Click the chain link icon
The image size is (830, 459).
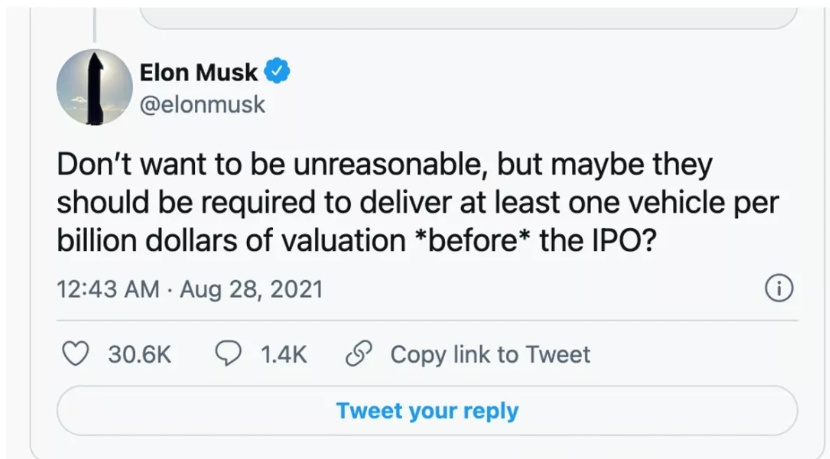[x=357, y=354]
